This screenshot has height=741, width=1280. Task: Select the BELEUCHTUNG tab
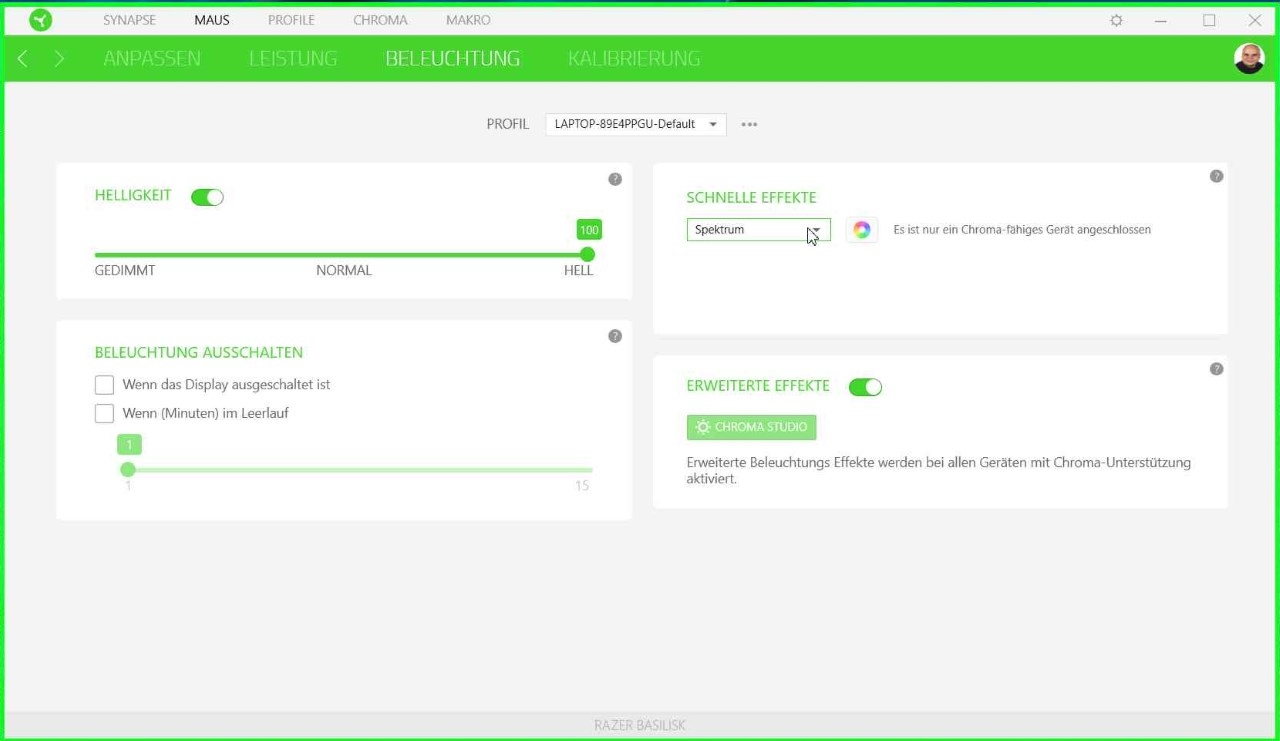pos(453,59)
